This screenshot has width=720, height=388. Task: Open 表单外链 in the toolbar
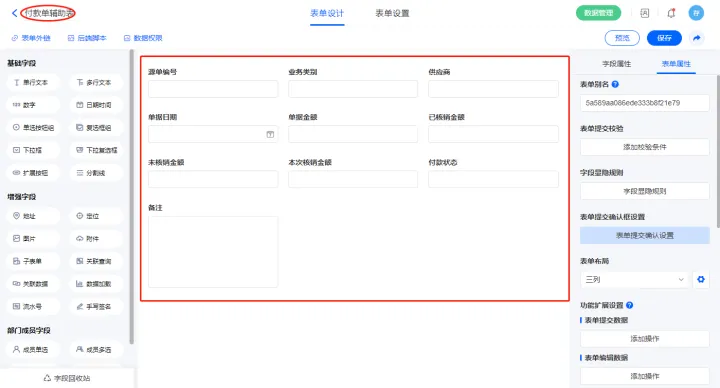[31, 38]
